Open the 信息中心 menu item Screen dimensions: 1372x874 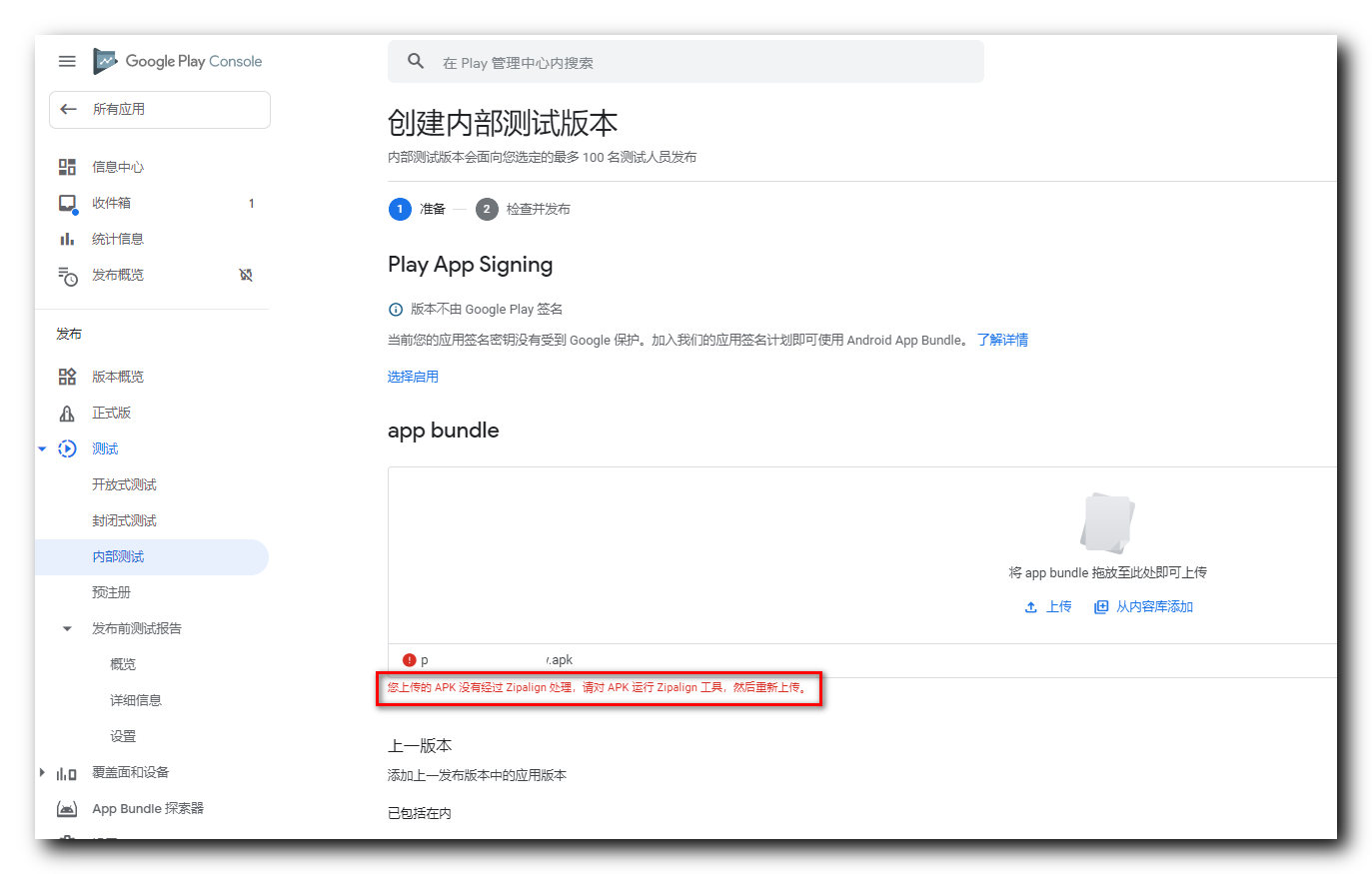coord(118,167)
